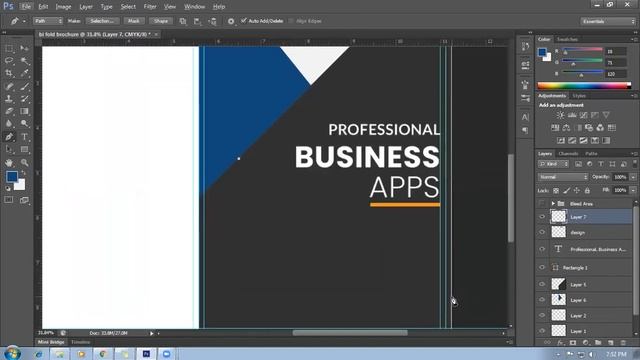Click the Brightness/Contrast adjustment icon

[x=560, y=116]
